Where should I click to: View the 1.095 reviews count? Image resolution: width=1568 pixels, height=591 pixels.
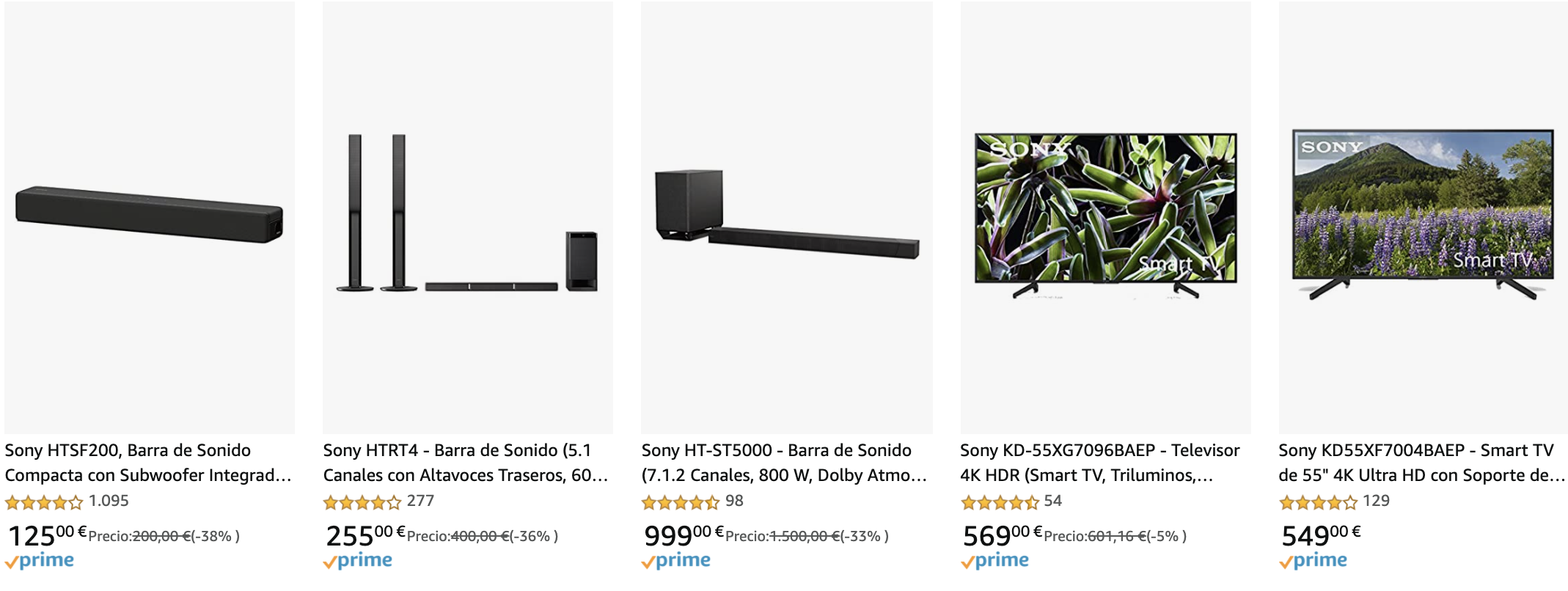tap(109, 502)
